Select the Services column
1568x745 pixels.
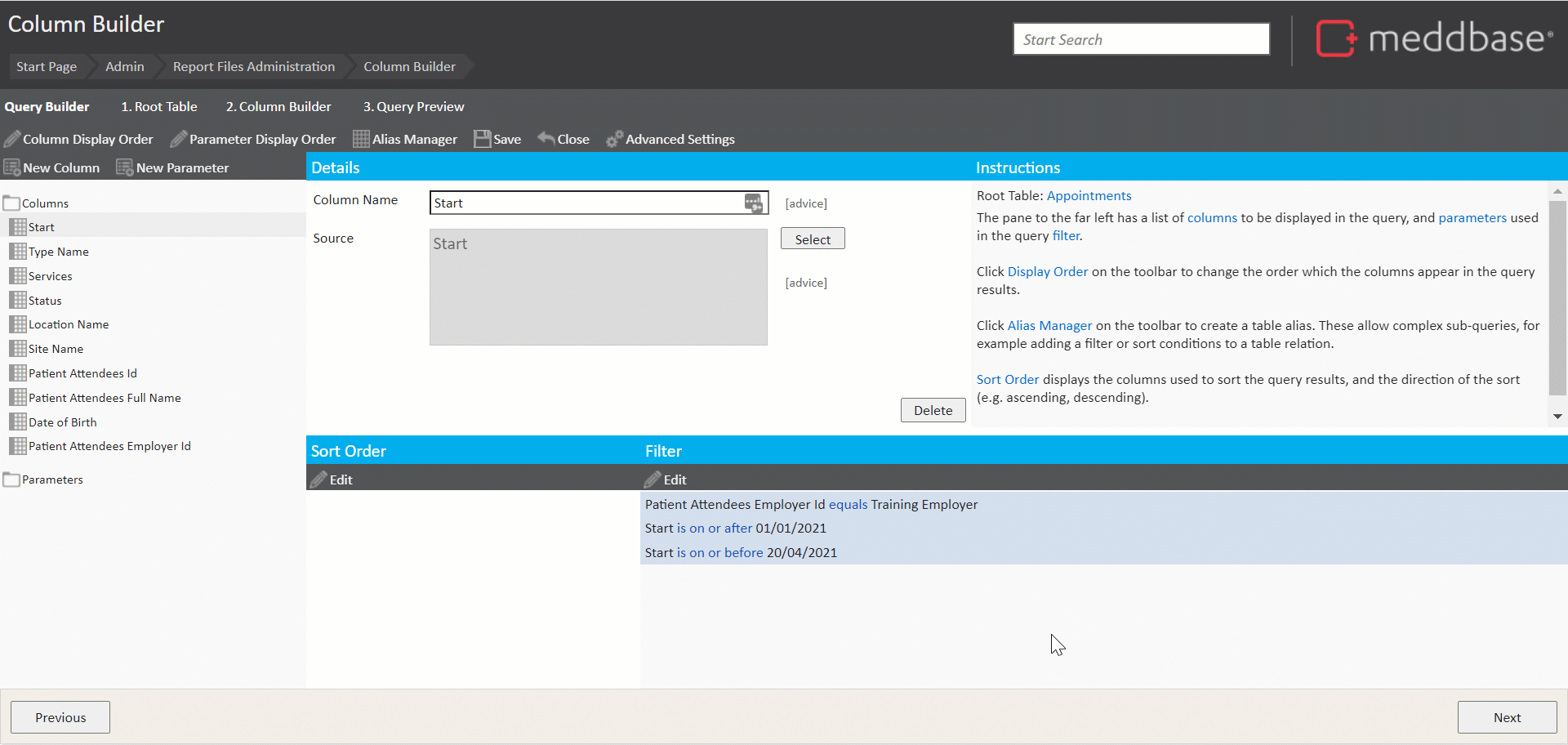tap(50, 276)
